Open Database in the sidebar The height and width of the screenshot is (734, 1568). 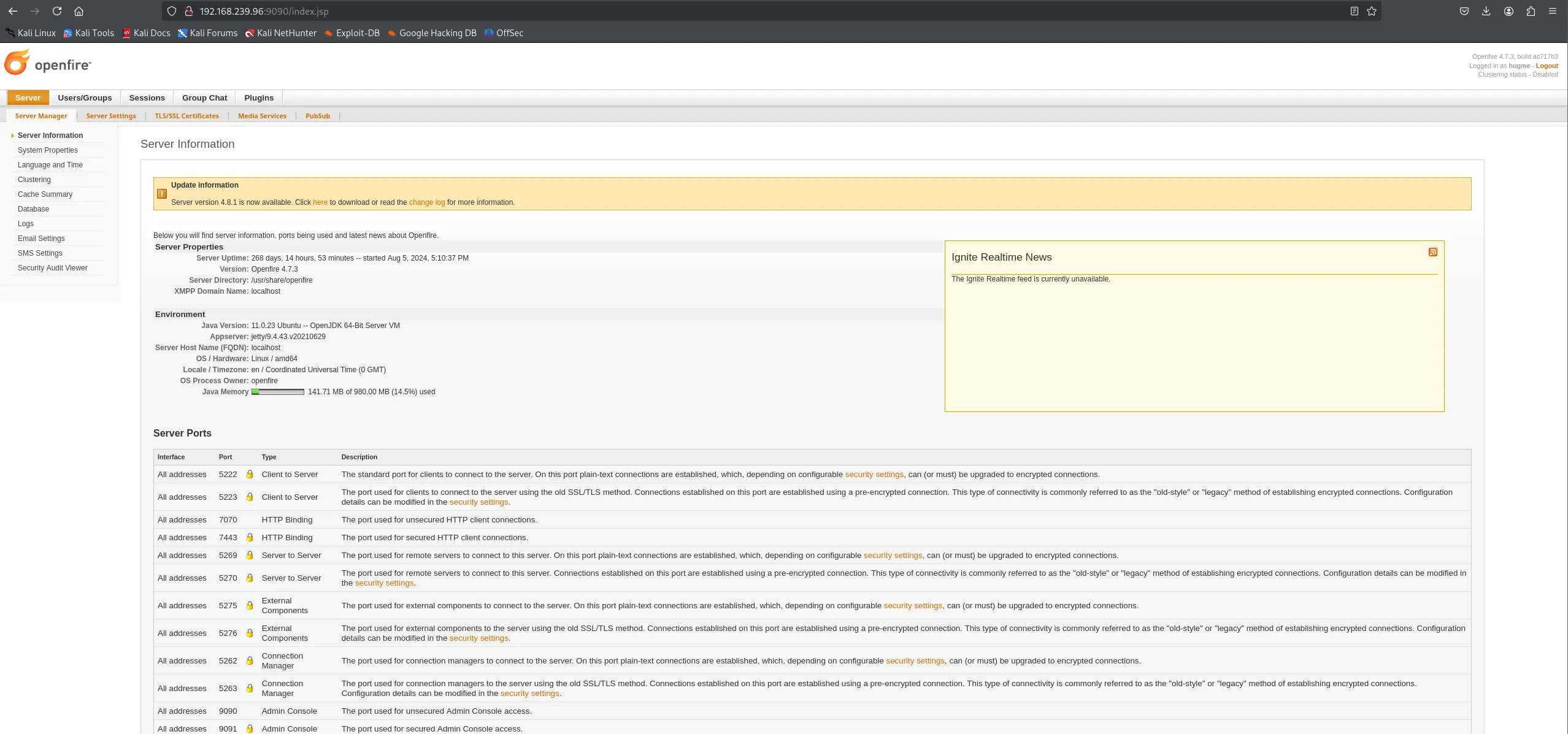33,209
